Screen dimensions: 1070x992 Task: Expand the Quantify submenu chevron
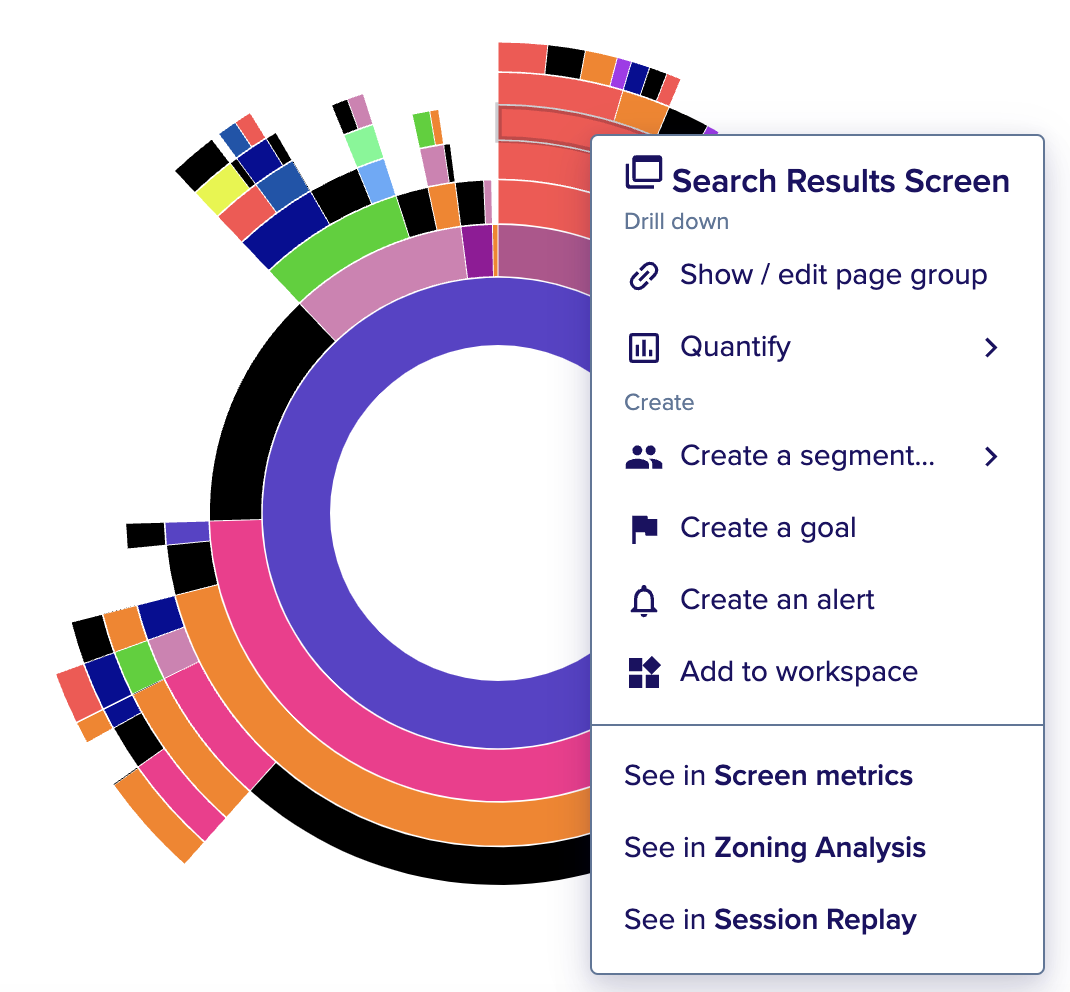pyautogui.click(x=991, y=347)
